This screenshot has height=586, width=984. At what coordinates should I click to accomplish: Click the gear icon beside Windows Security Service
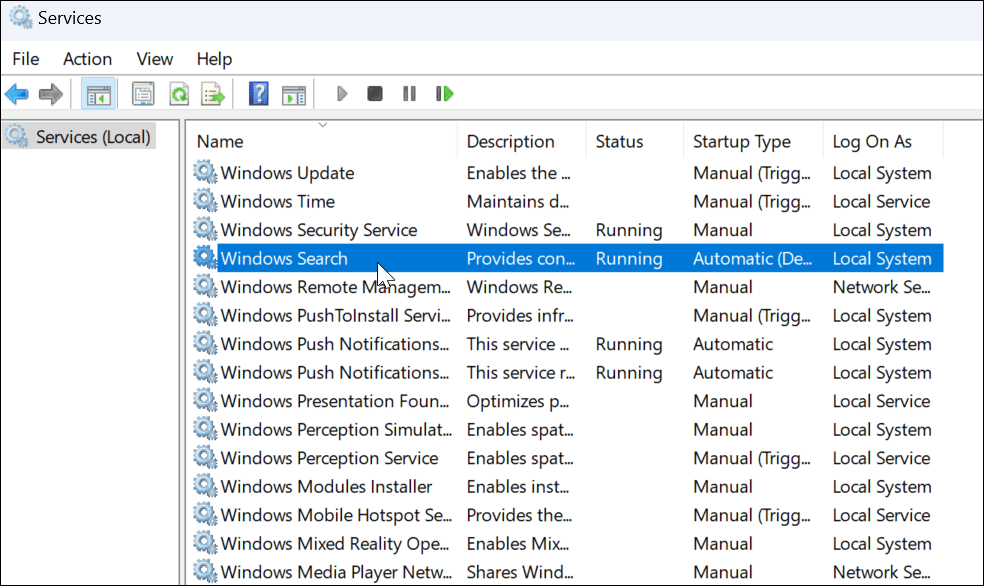205,229
